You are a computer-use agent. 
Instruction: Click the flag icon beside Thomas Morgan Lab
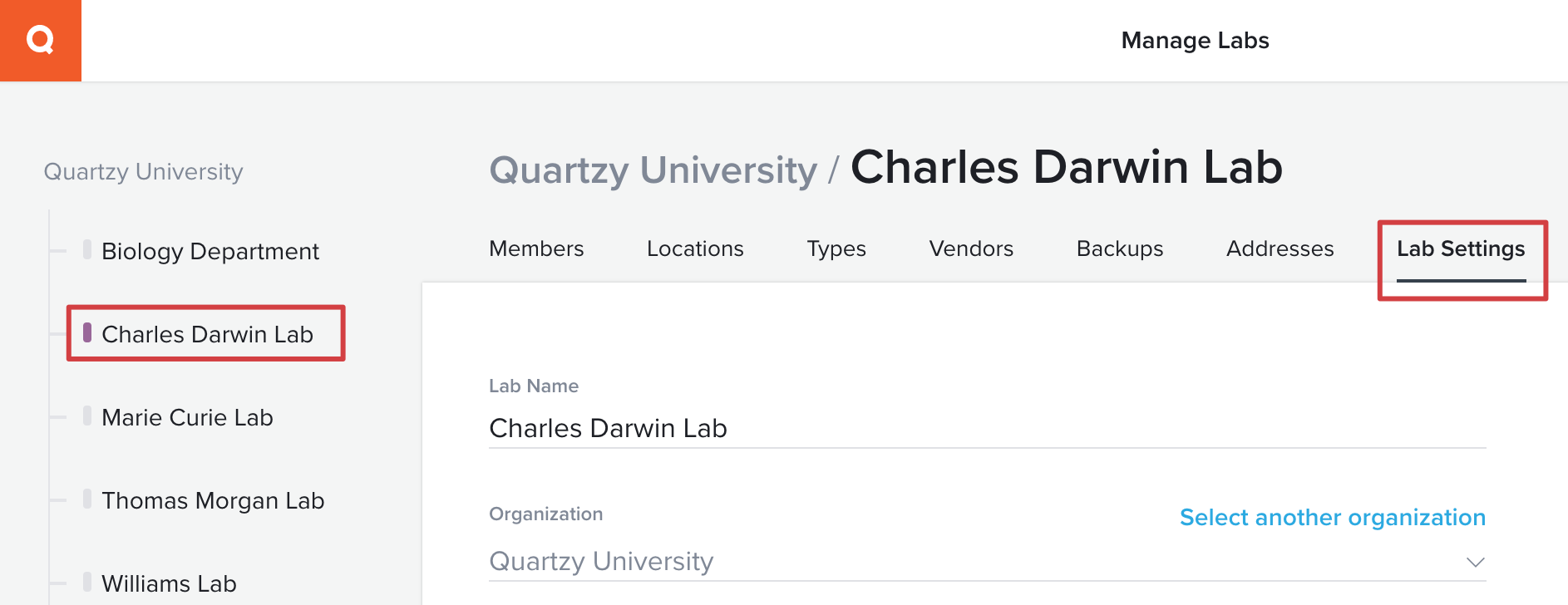pyautogui.click(x=87, y=499)
